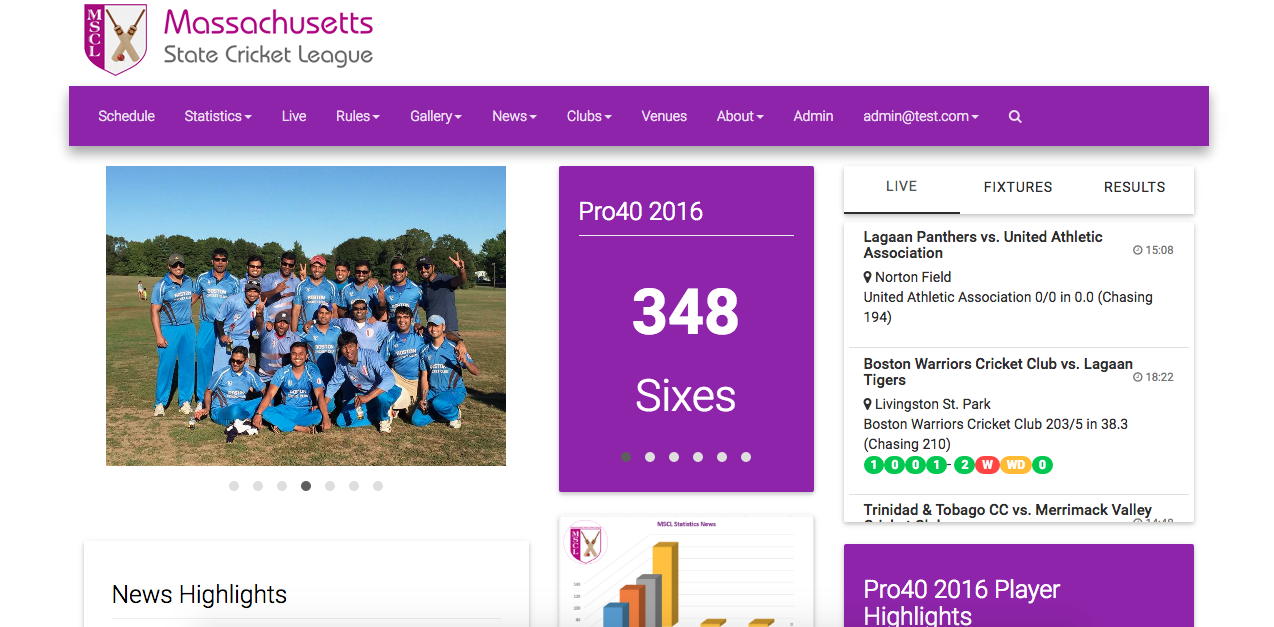Click the red W wicket ball badge
The width and height of the screenshot is (1274, 627).
[986, 465]
